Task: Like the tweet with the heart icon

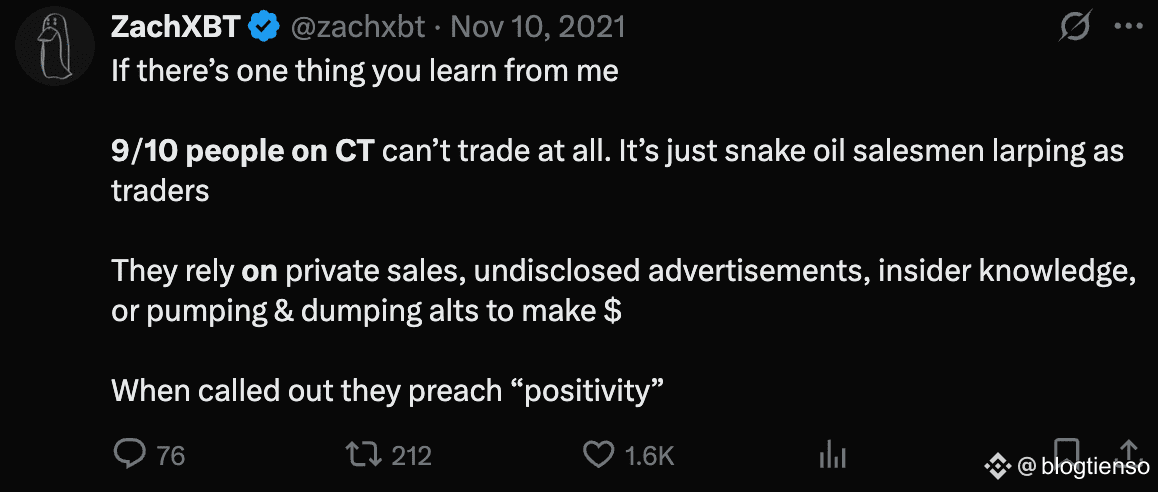Action: pyautogui.click(x=598, y=455)
